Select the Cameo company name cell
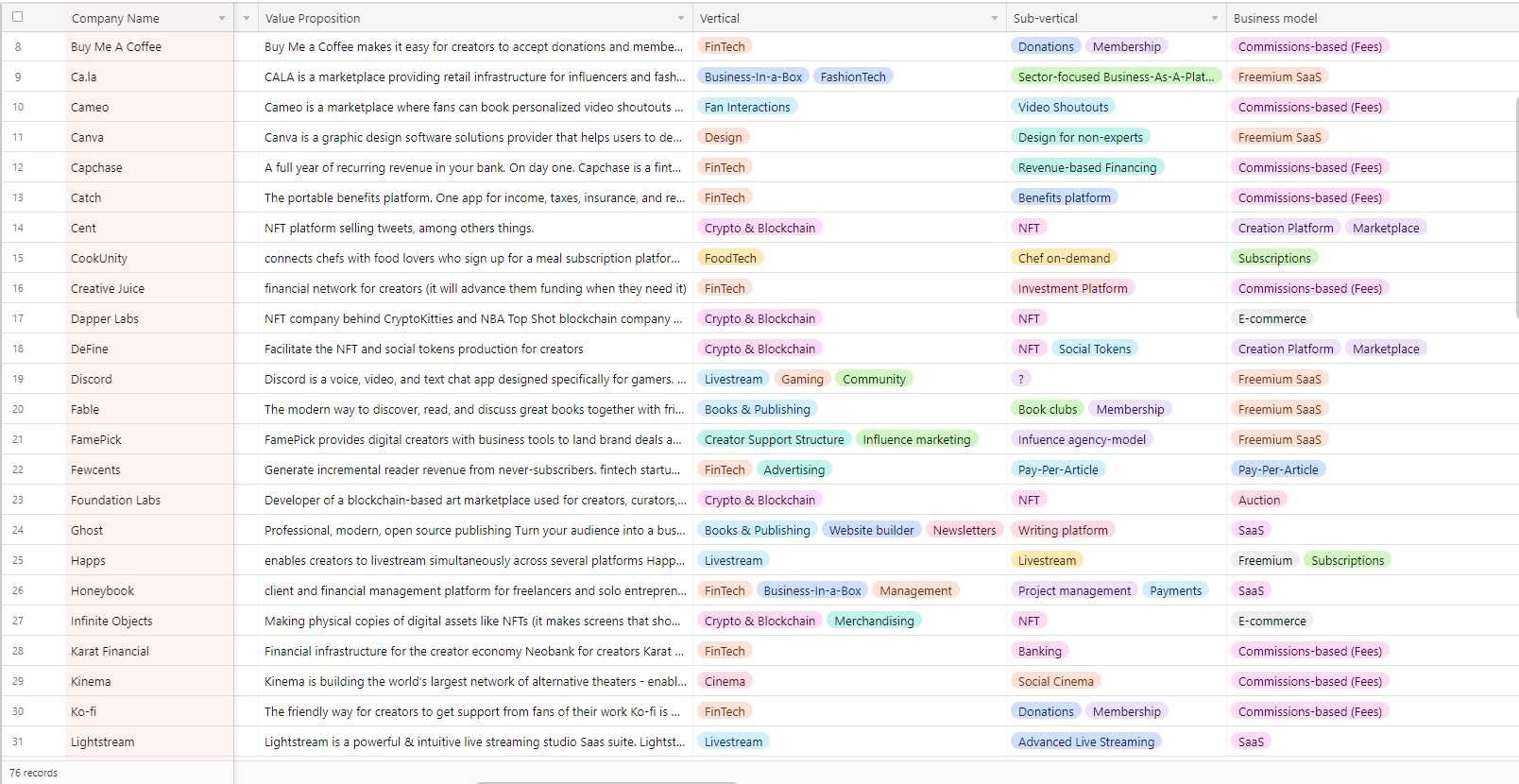Screen dimensions: 1519x784 point(149,107)
